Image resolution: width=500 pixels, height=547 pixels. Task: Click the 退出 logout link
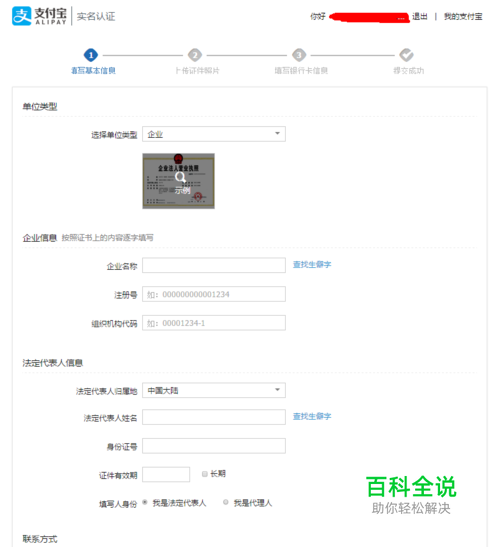pos(420,16)
